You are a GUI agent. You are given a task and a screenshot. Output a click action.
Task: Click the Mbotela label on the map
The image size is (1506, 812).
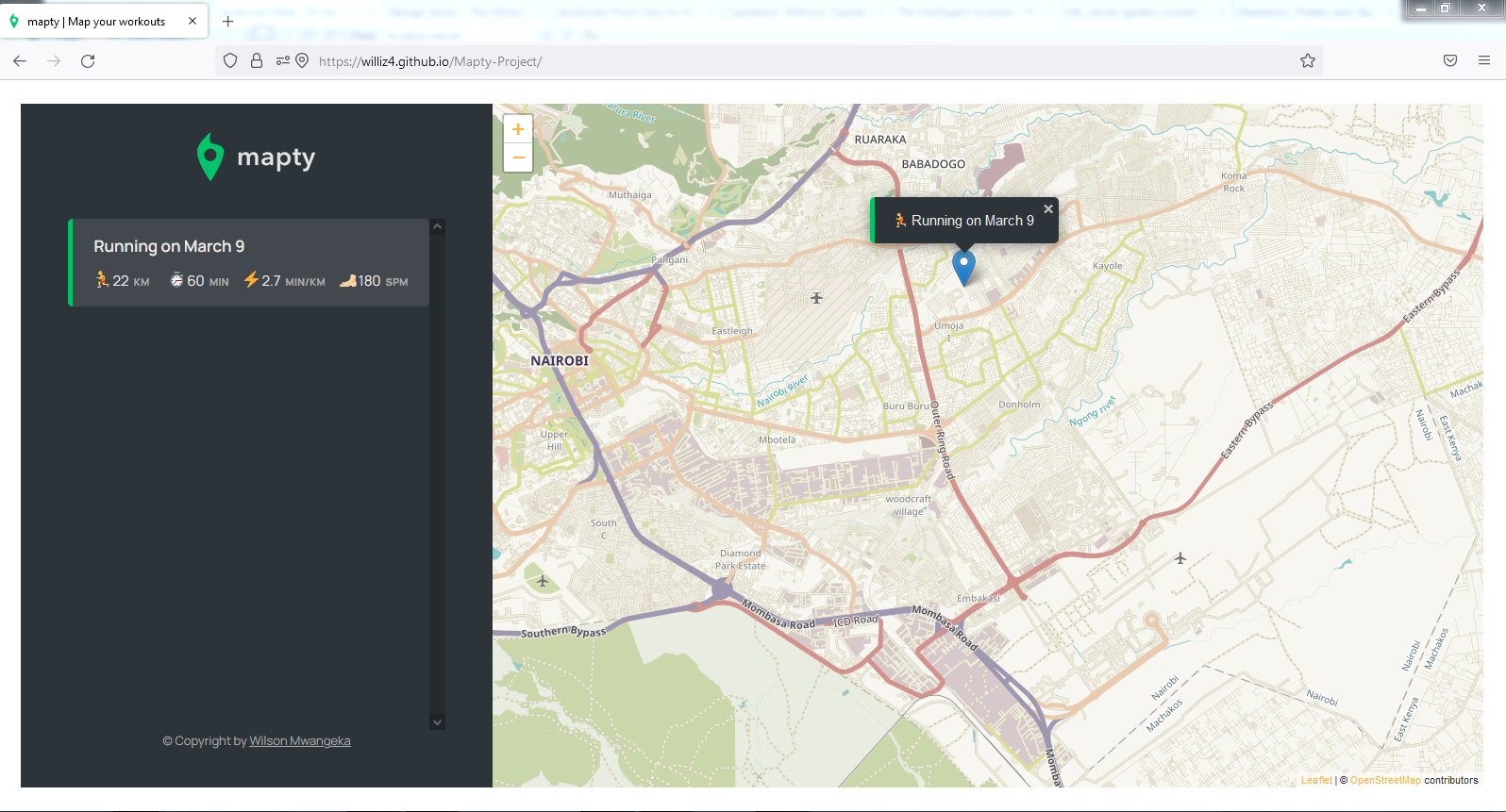778,439
